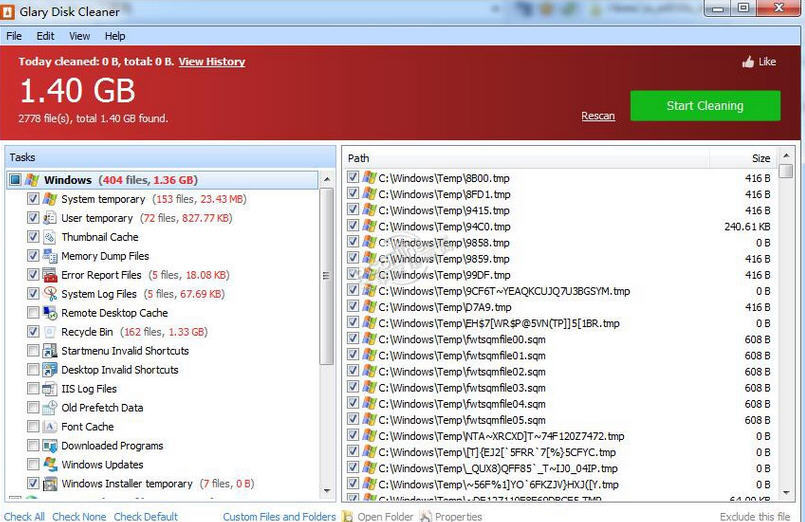Click the Tasks panel scroll up arrow
Screen dimensions: 805x522
pyautogui.click(x=327, y=180)
